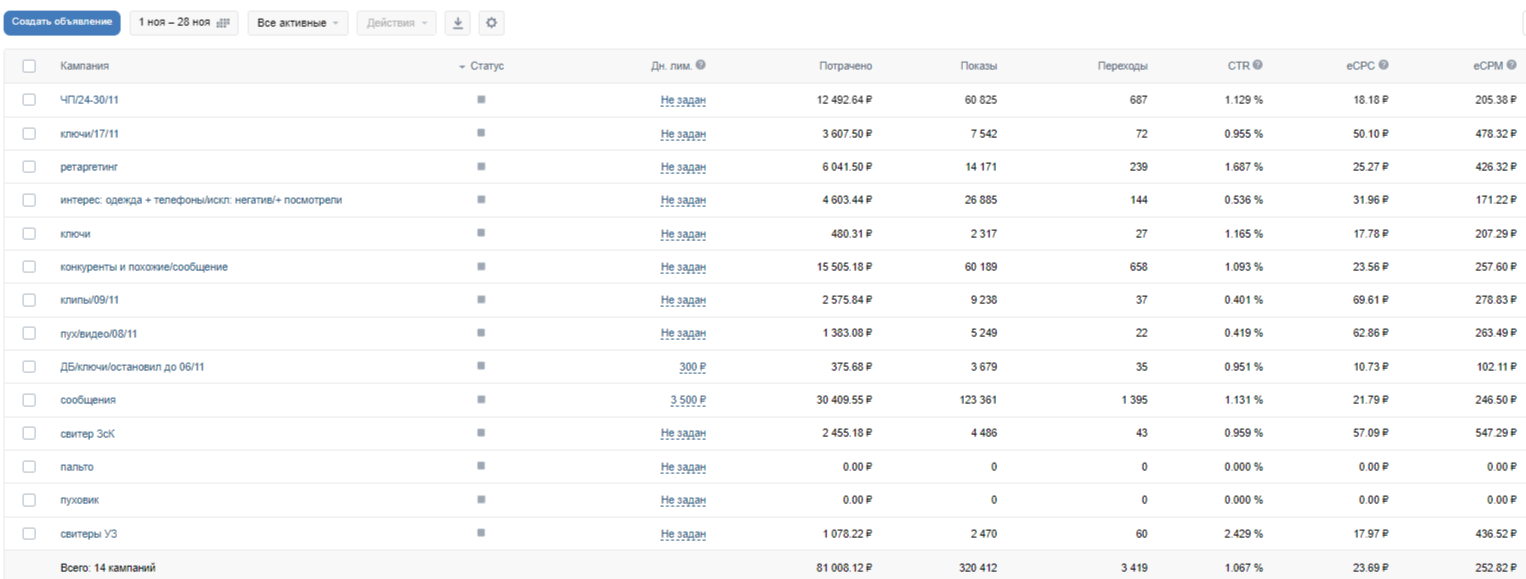
Task: Click the Создать объявление button
Action: point(62,22)
